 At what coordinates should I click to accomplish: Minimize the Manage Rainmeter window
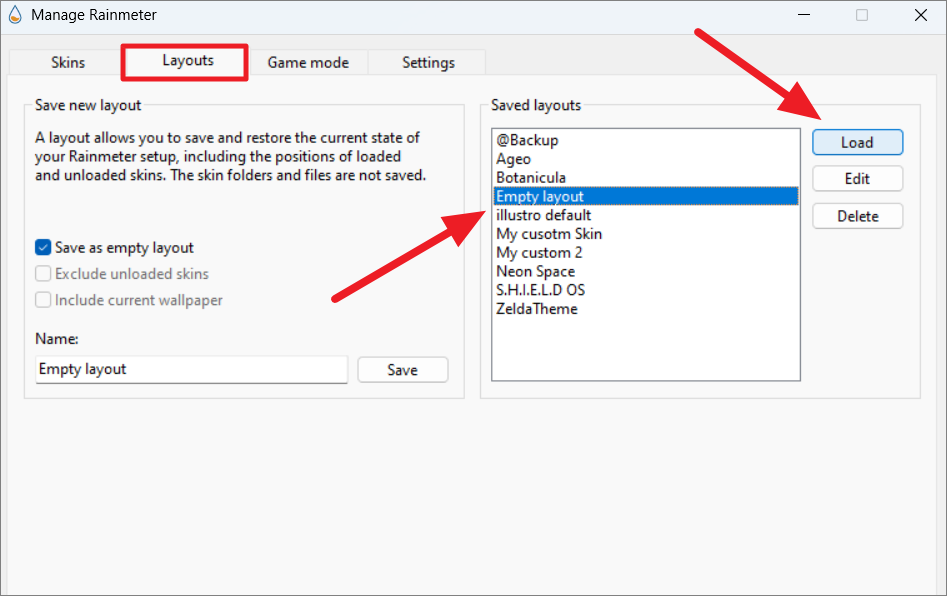click(804, 15)
